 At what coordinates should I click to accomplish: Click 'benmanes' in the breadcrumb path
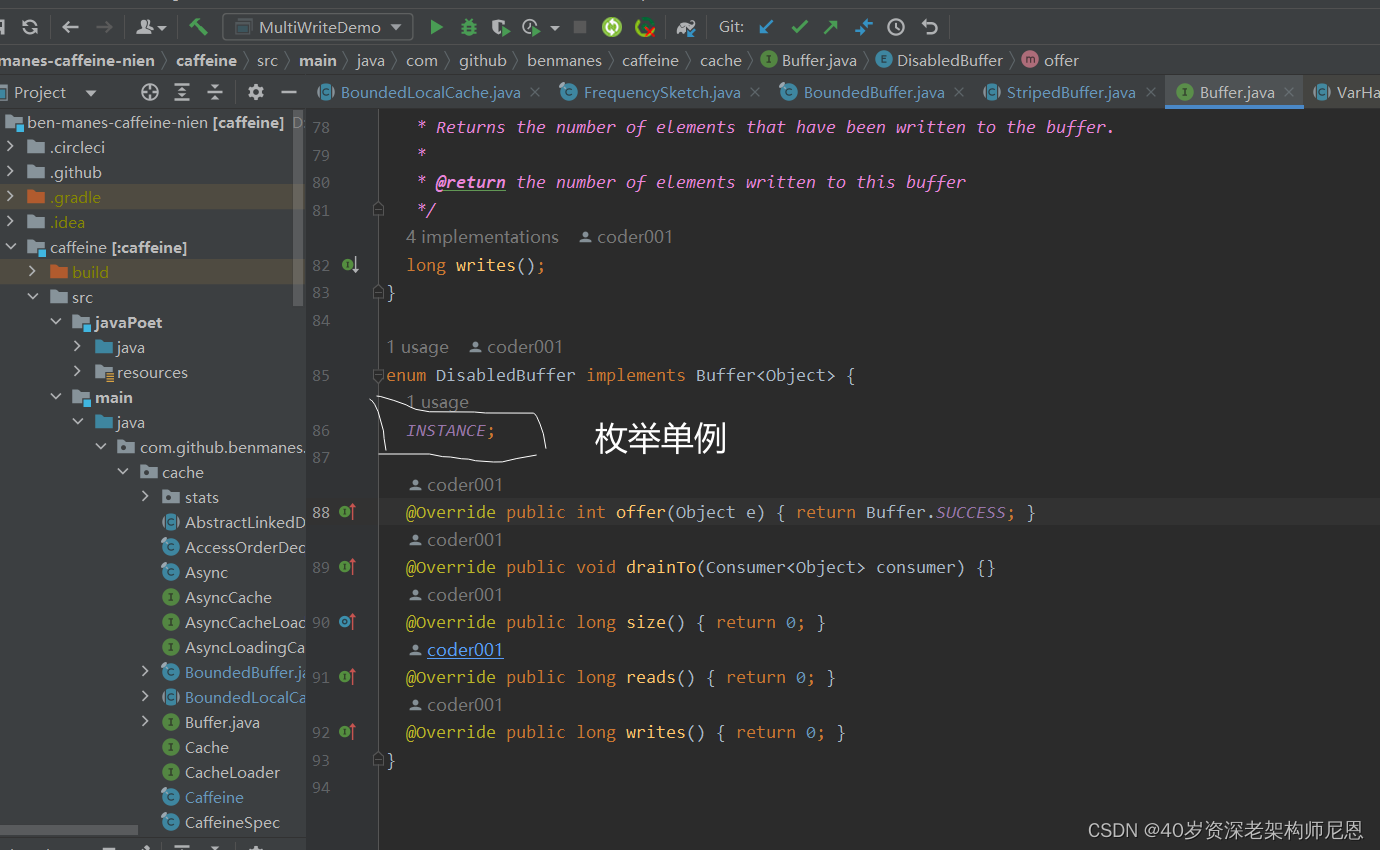click(564, 60)
